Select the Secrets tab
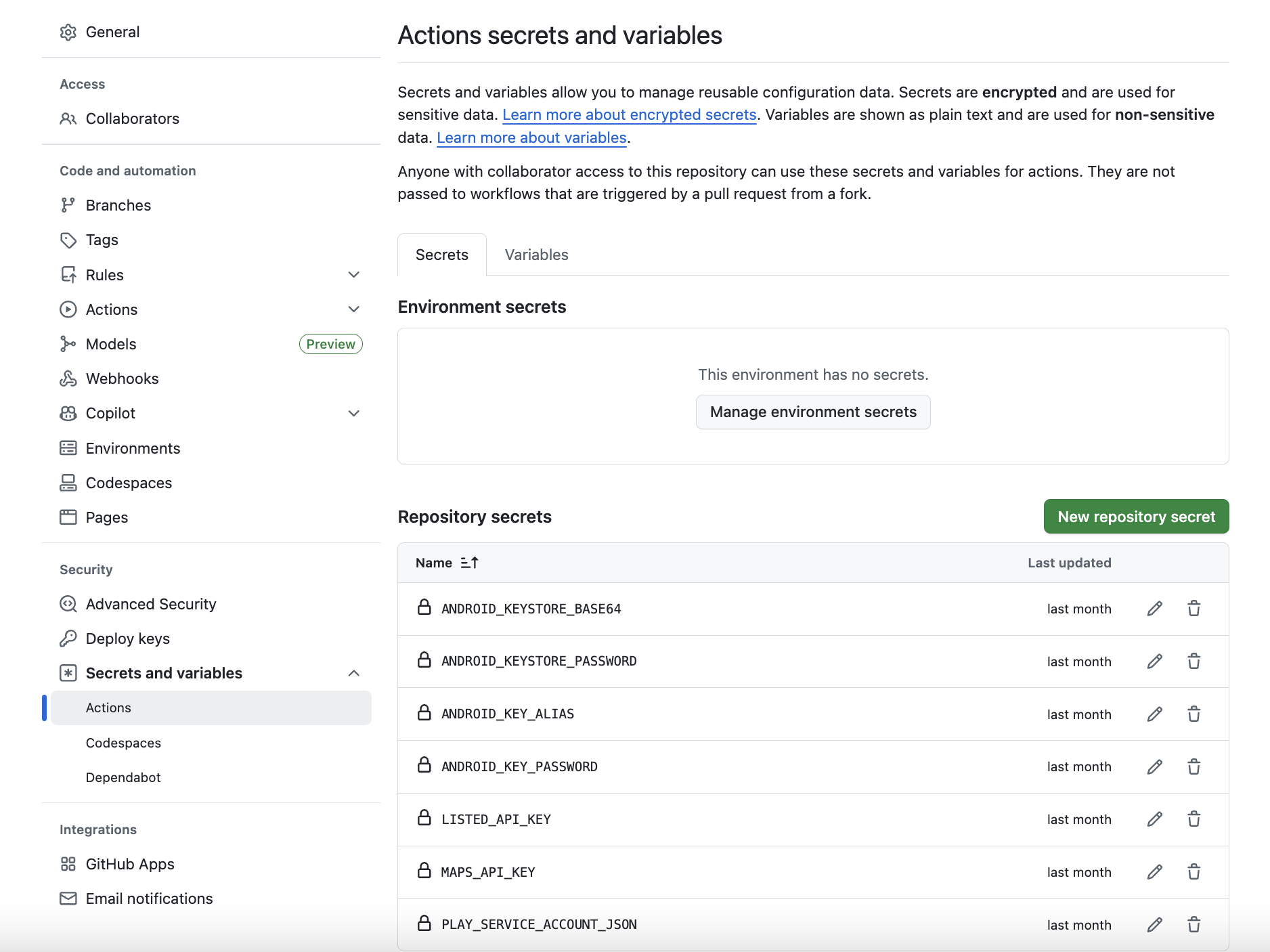The image size is (1270, 952). pos(441,255)
